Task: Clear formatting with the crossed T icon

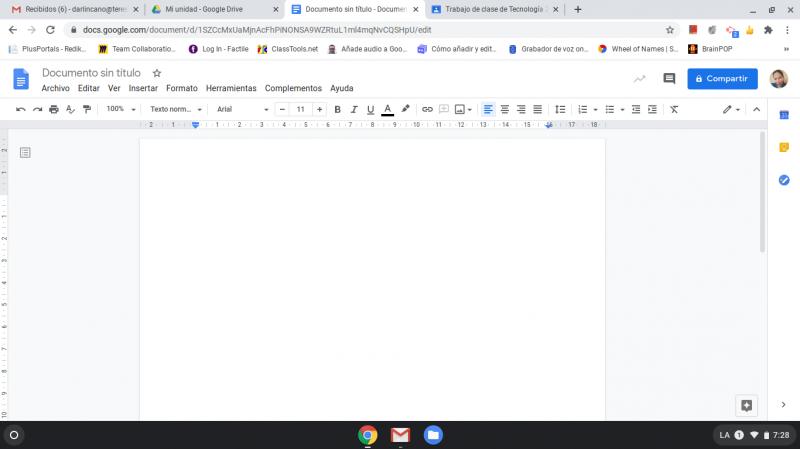Action: pos(674,109)
